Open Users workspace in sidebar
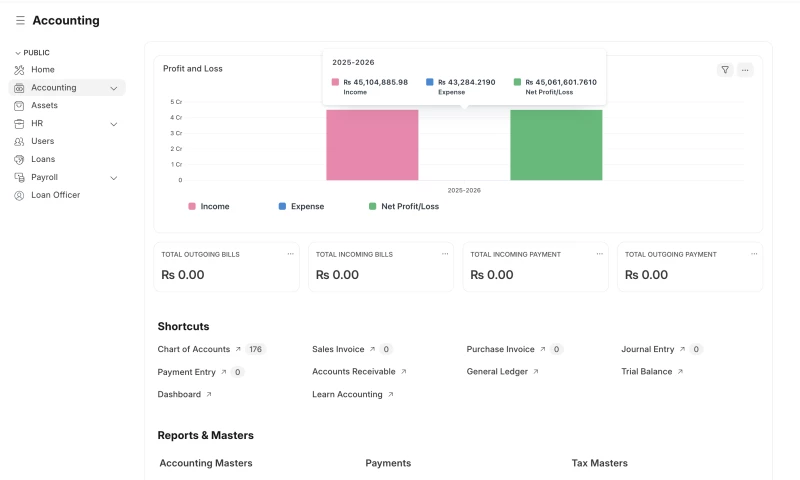Viewport: 800px width, 480px height. (x=42, y=141)
